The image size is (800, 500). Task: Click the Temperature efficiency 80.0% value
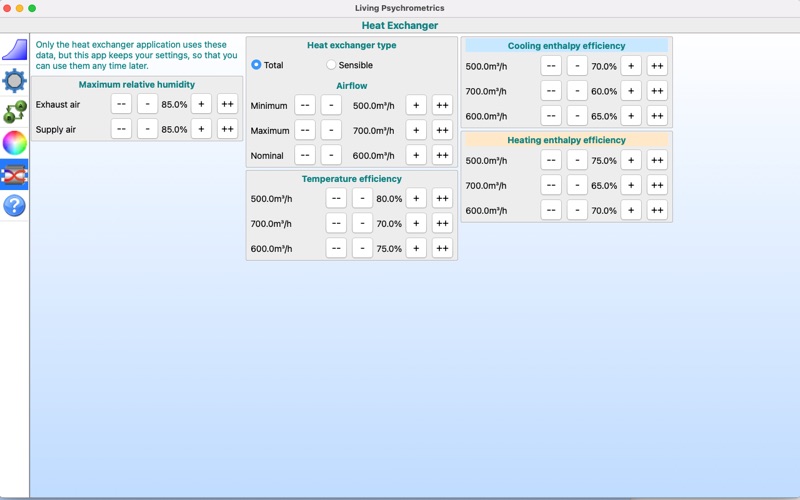(x=389, y=199)
